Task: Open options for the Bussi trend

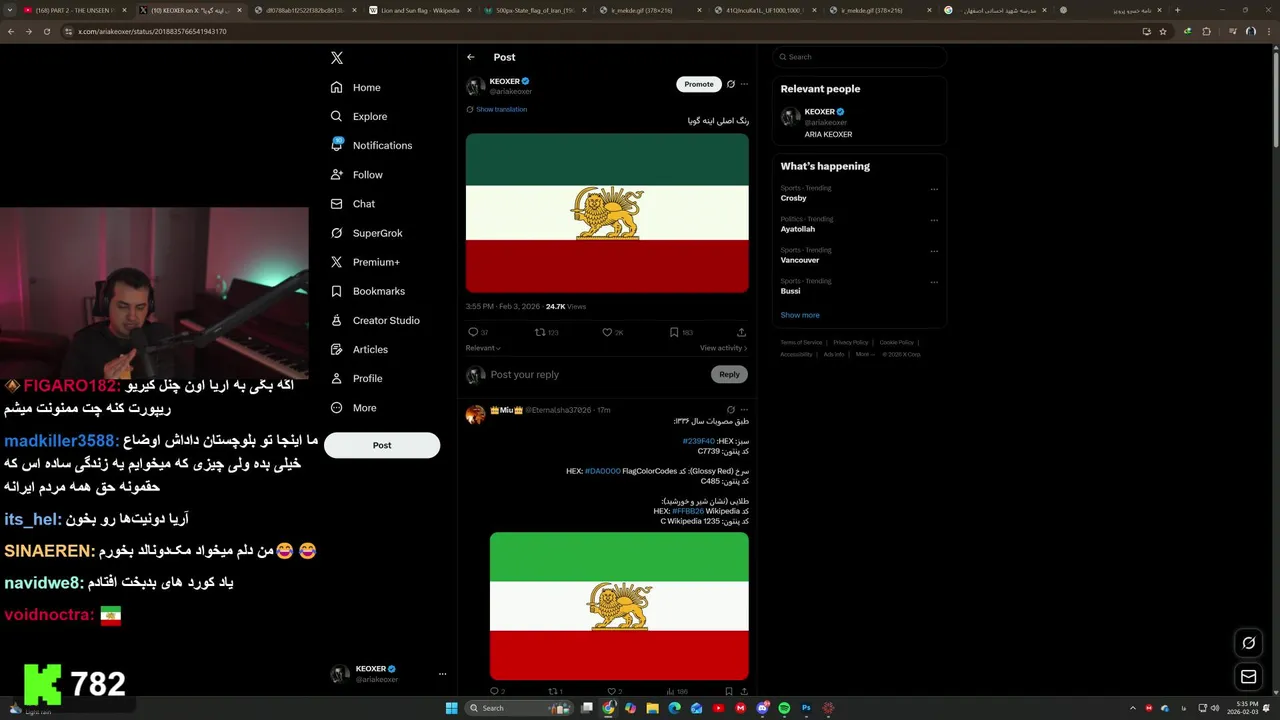Action: coord(934,282)
